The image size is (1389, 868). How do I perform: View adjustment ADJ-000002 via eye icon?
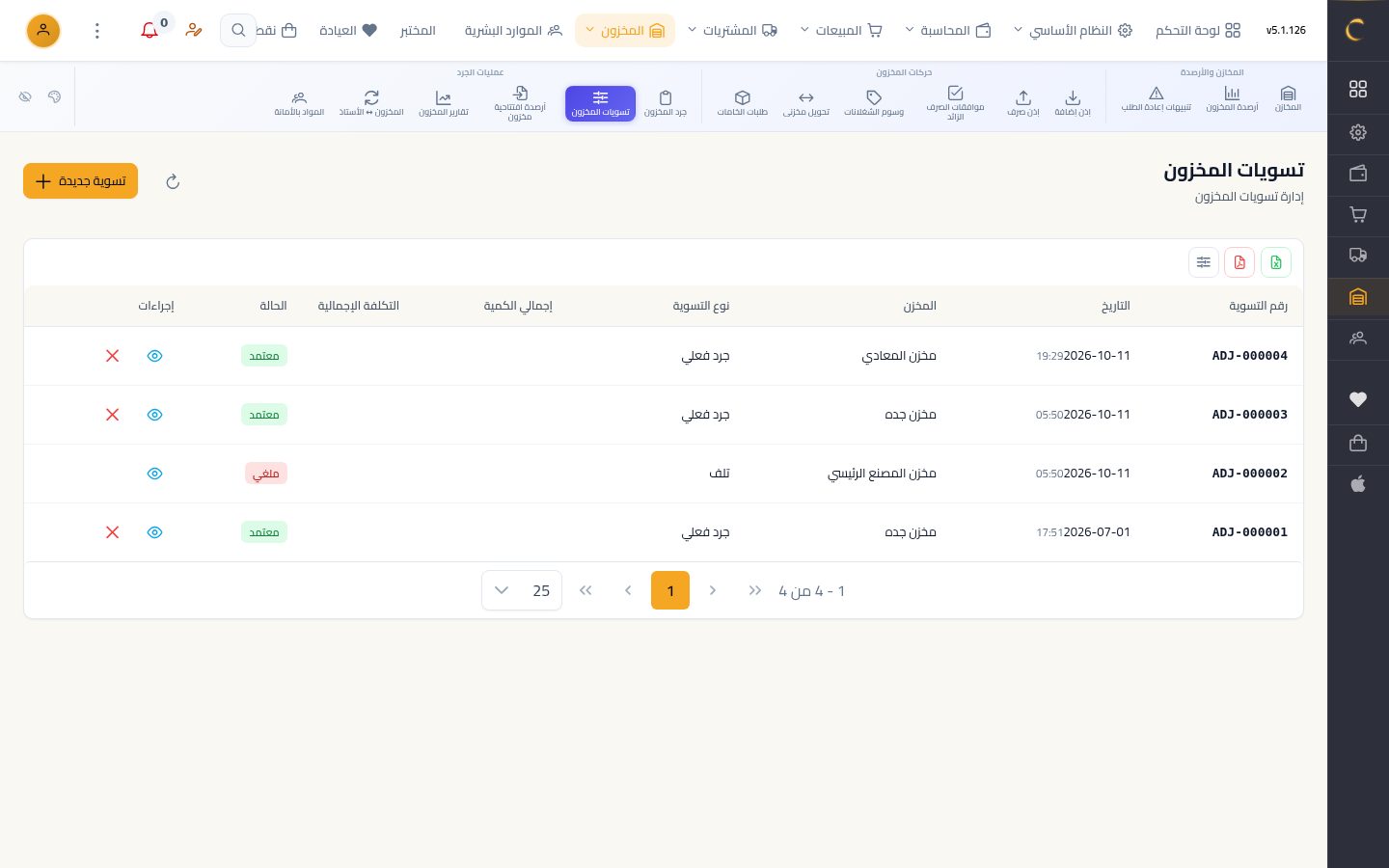154,474
